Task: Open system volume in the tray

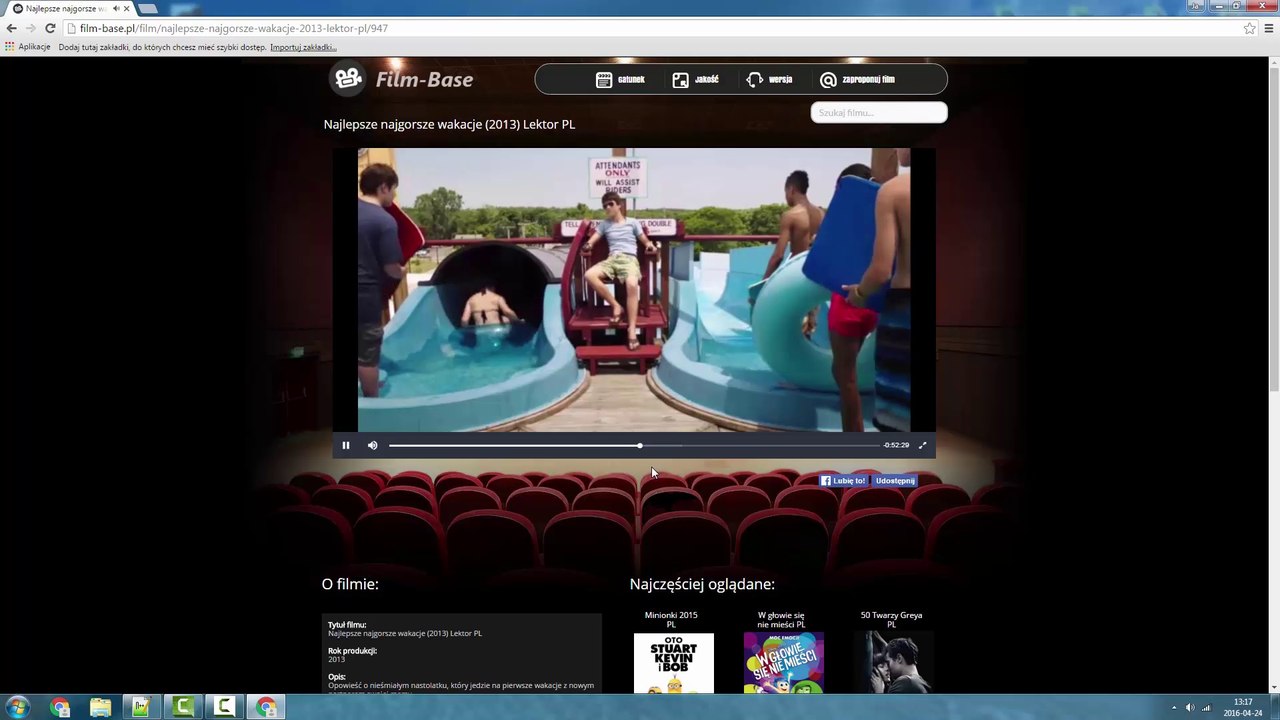Action: 1190,708
